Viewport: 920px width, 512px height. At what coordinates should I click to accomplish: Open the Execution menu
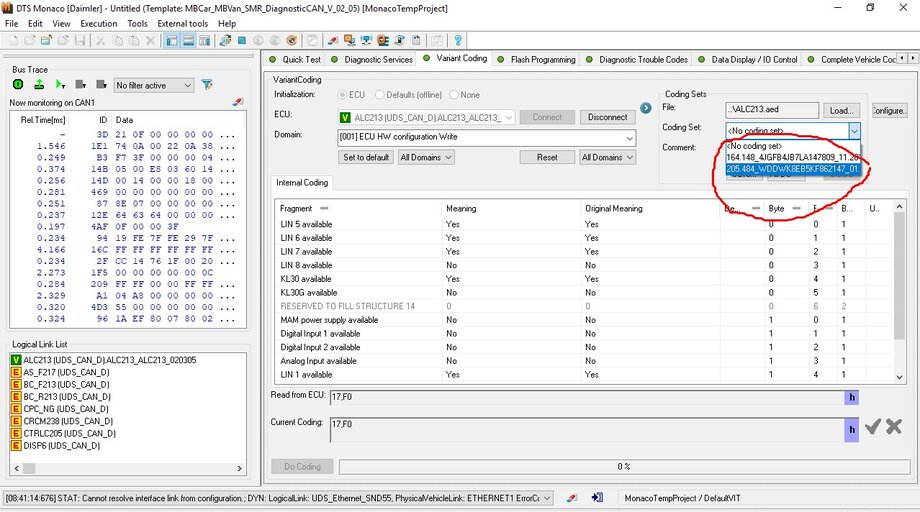[99, 23]
